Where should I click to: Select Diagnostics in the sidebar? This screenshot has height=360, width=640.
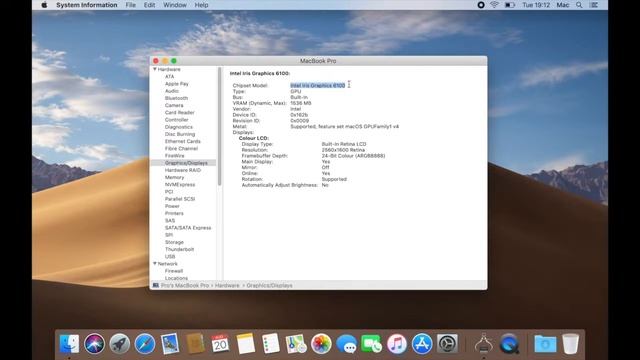click(179, 127)
